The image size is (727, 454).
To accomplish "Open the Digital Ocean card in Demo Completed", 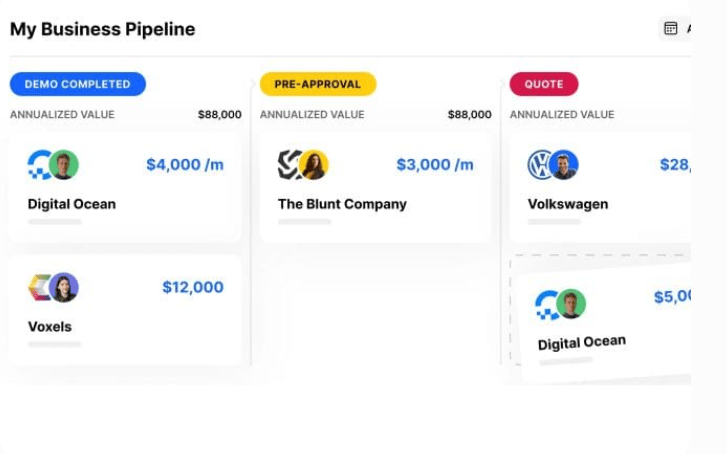I will coord(125,187).
